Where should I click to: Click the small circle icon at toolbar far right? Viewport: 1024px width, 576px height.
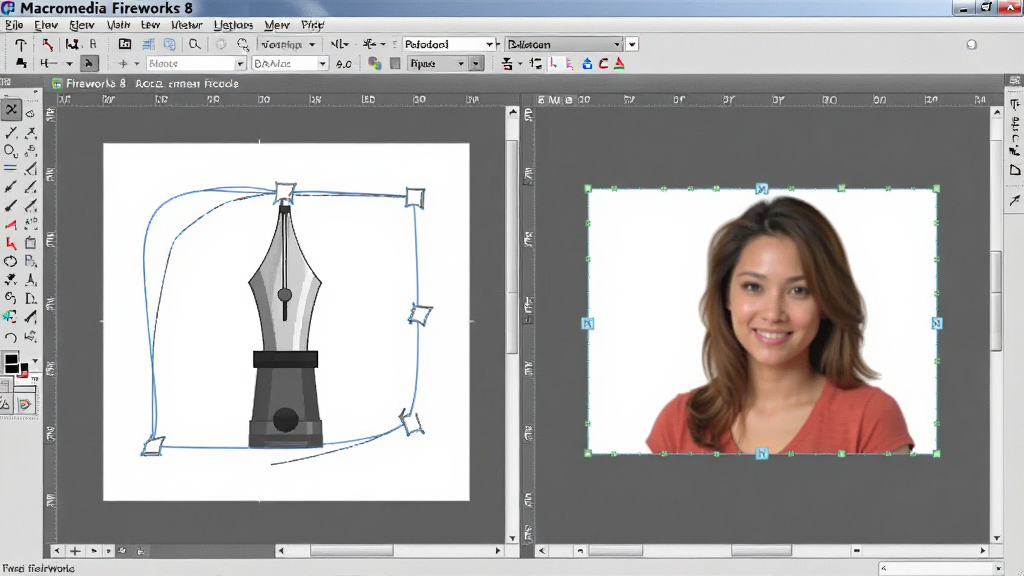pyautogui.click(x=972, y=44)
